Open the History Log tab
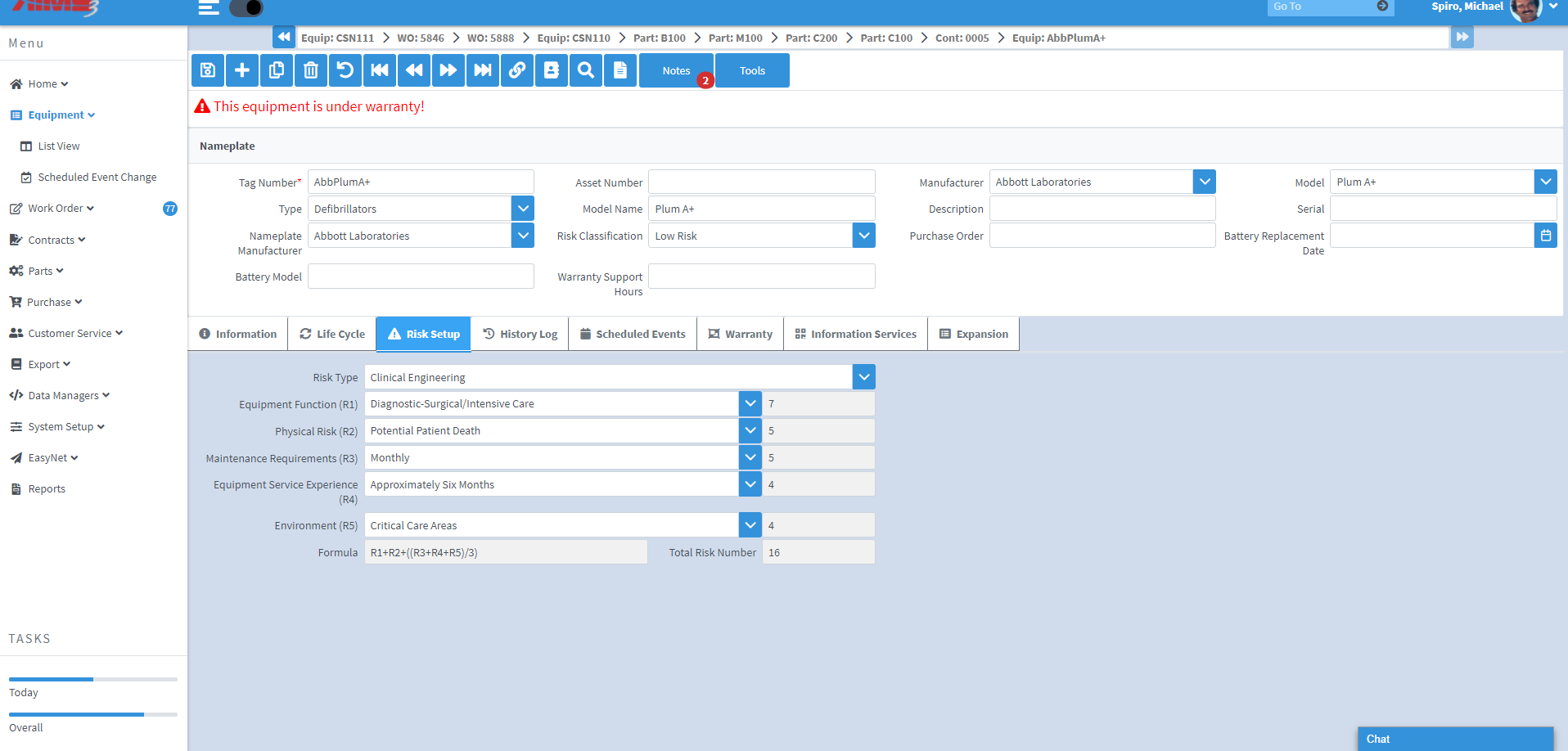The width and height of the screenshot is (1568, 751). [x=520, y=333]
